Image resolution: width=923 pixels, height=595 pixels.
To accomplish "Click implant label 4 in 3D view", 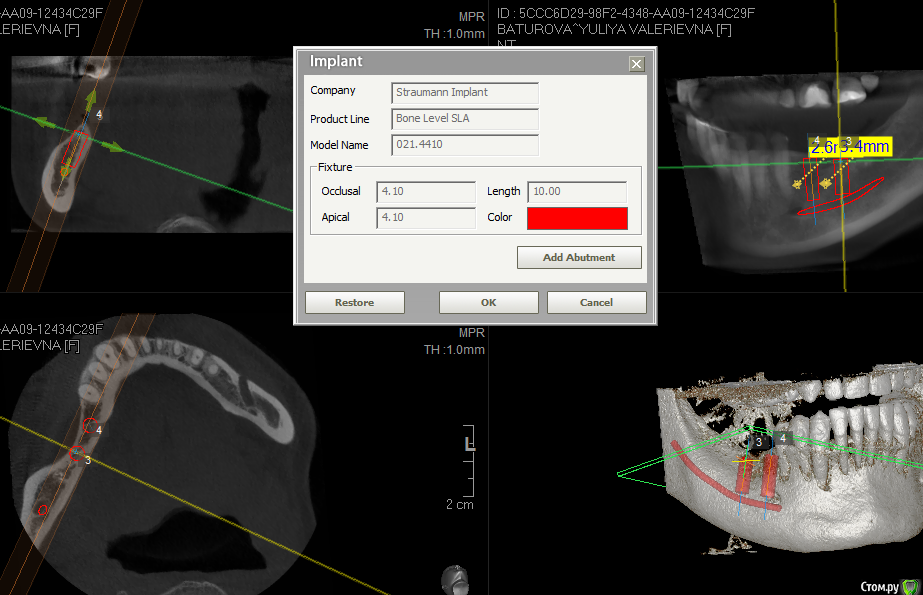I will point(783,438).
